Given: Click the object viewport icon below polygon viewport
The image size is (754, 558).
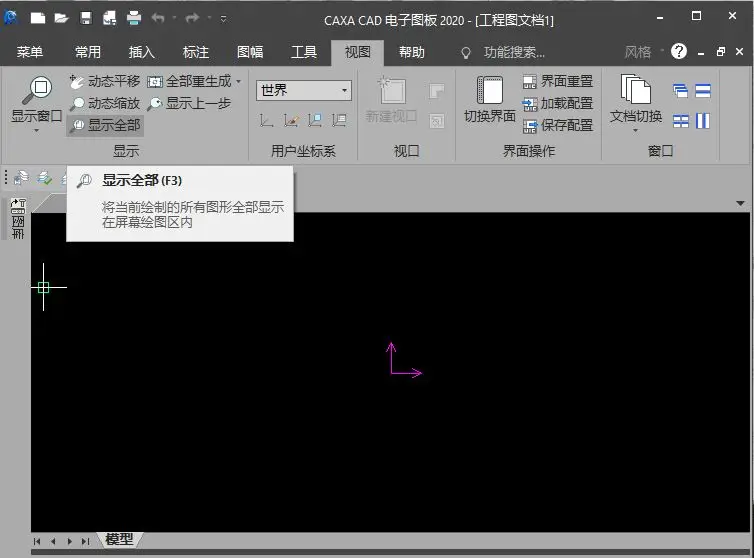Looking at the screenshot, I should [x=437, y=121].
